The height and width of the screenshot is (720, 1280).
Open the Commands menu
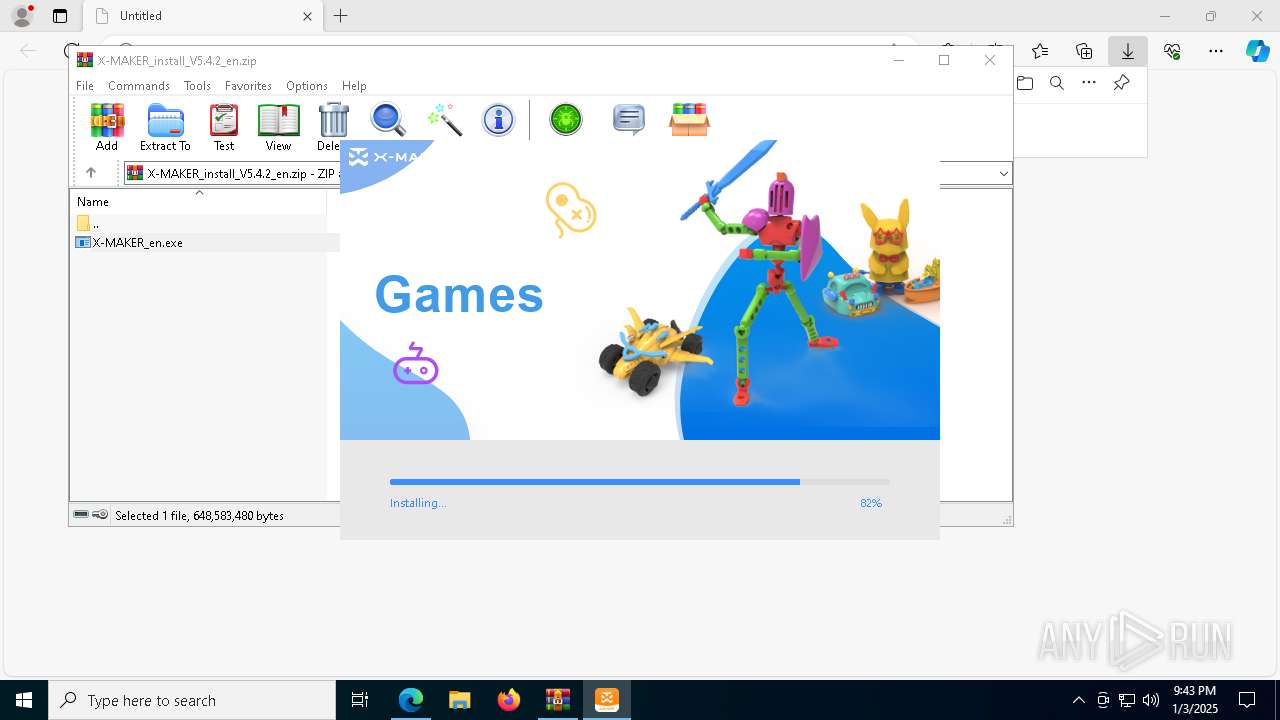click(139, 86)
